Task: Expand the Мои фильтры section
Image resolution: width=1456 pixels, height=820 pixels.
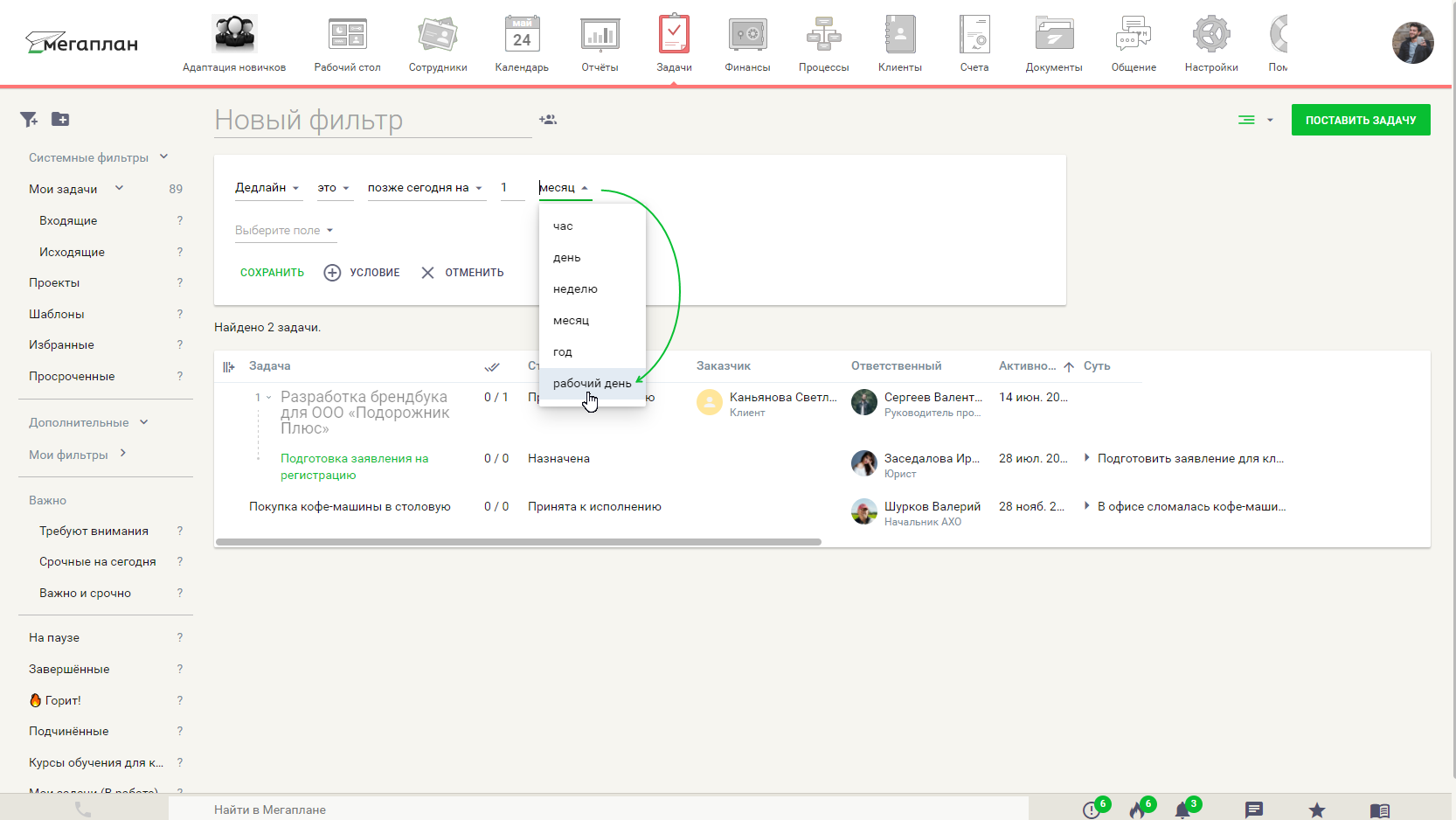Action: click(x=123, y=453)
